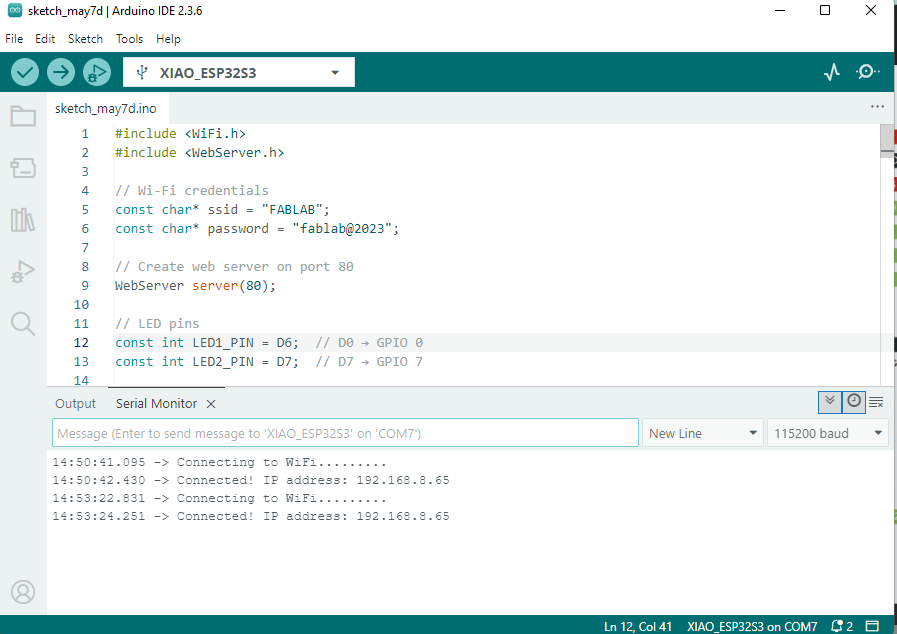Open the Tools menu

coord(129,39)
